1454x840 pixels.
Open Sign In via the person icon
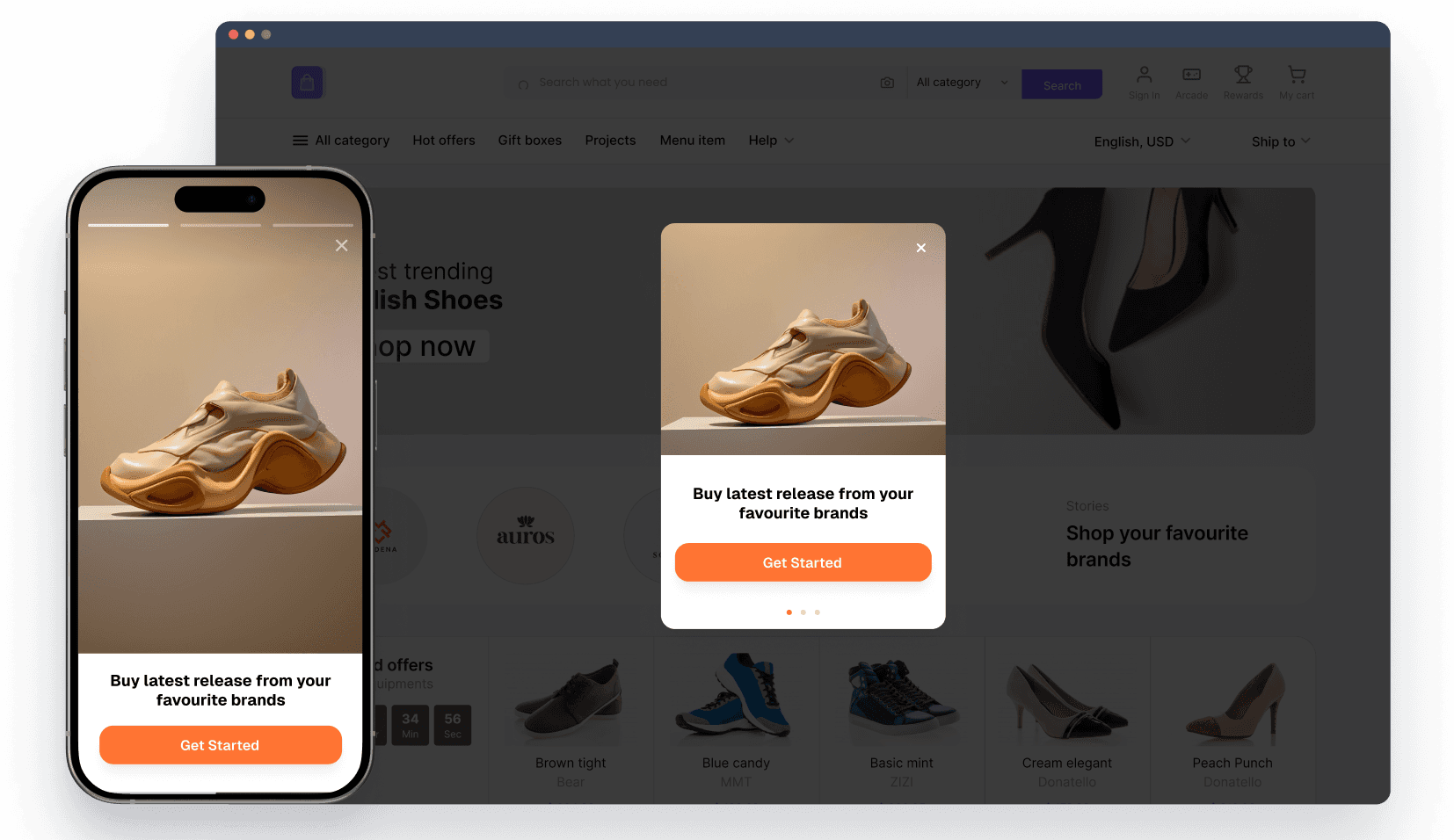click(x=1144, y=76)
